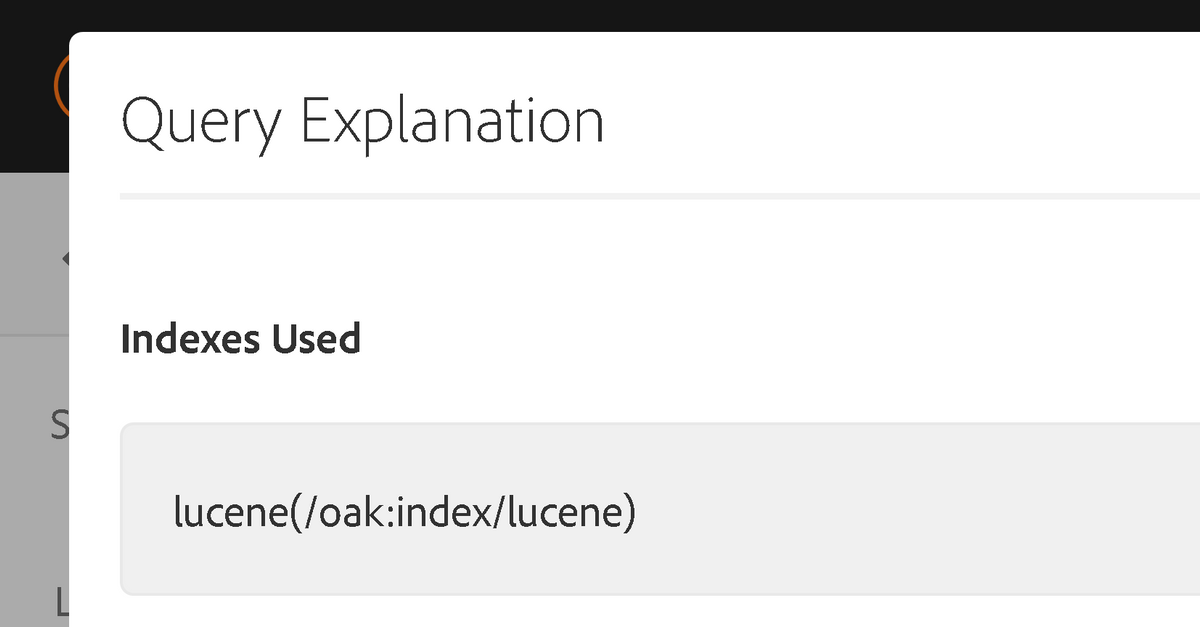
Task: Click the lucene(/oak:index/lucene) text
Action: [404, 512]
